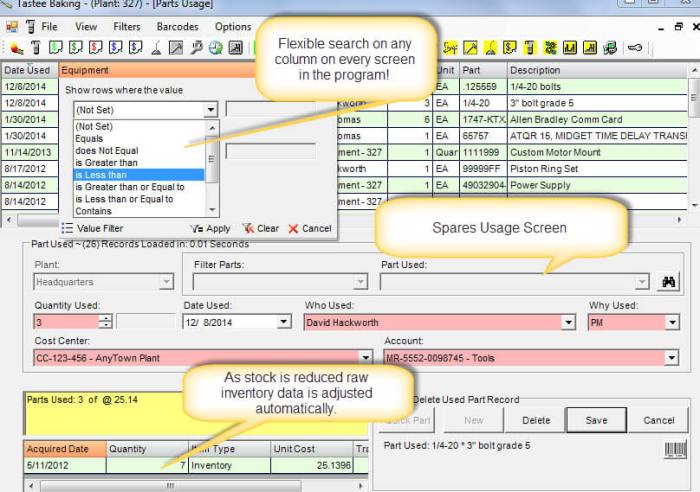Click the app window icon left of File menu
The image size is (700, 492).
[12, 27]
